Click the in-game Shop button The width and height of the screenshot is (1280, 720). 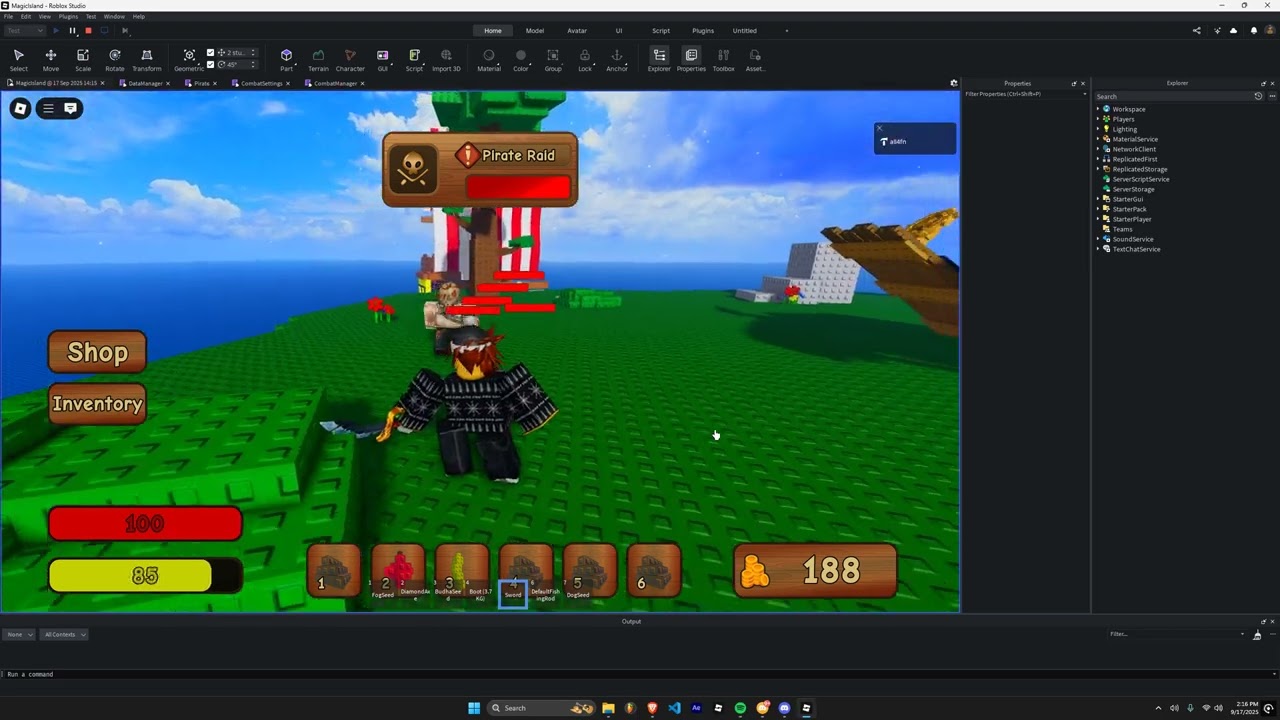click(97, 352)
